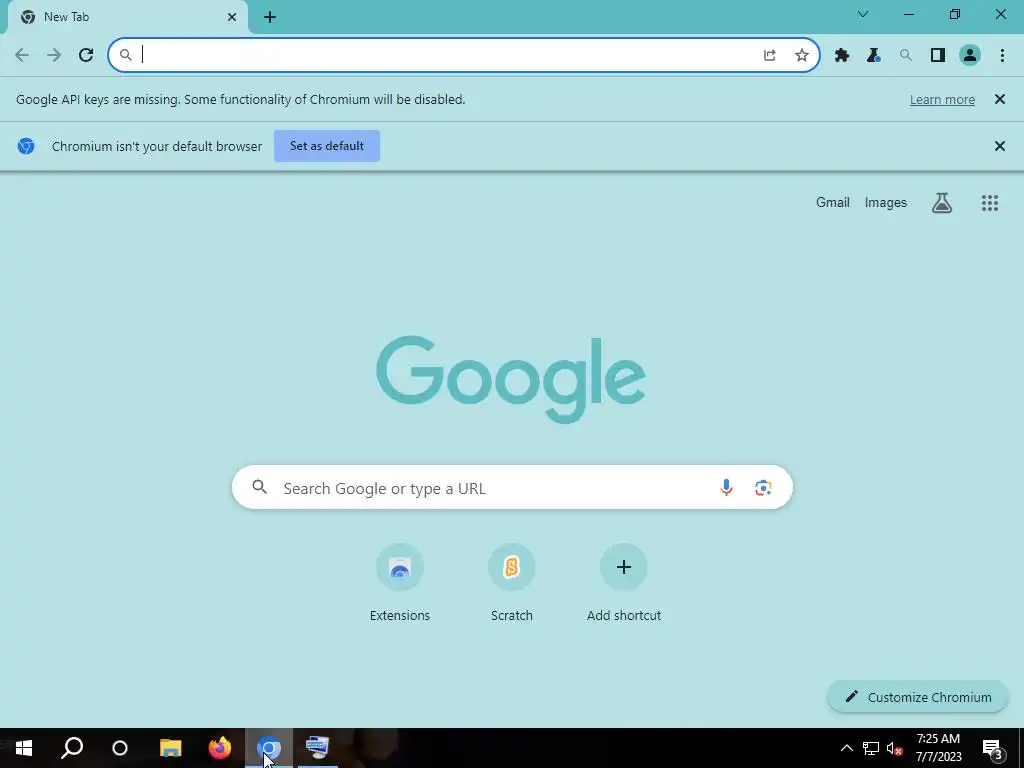Click the muted volume tray icon
Screen dimensions: 1024x768
click(x=894, y=748)
